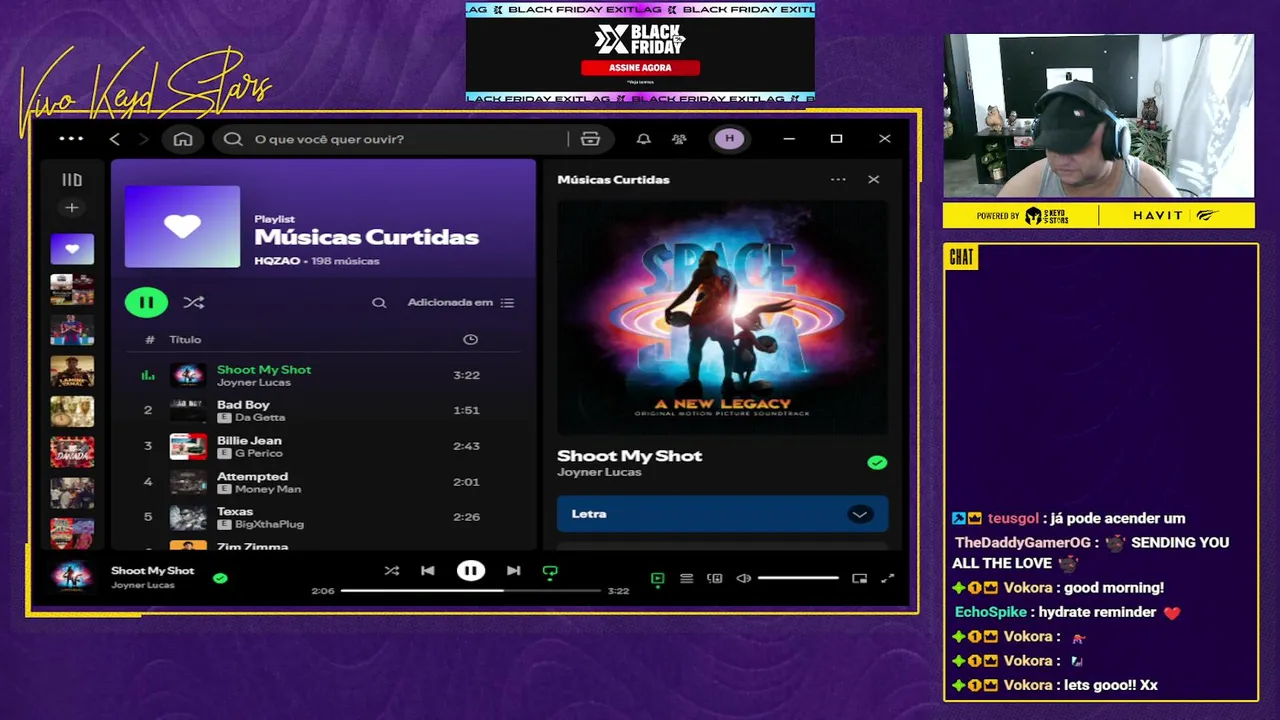Open the miniplayer icon
This screenshot has width=1280, height=720.
pyautogui.click(x=859, y=578)
